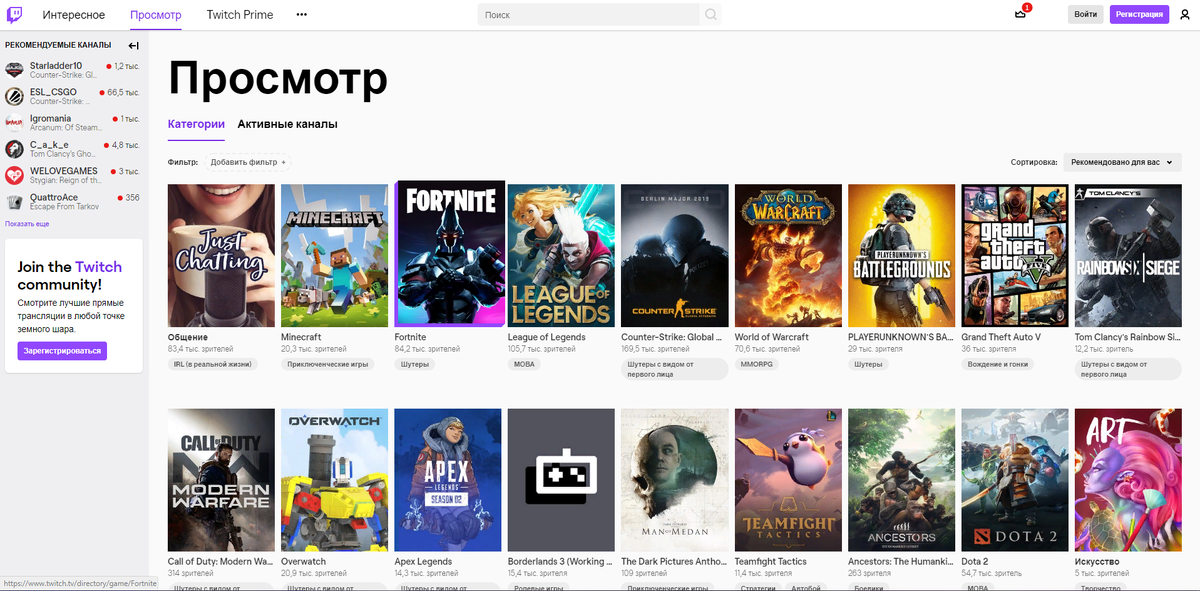
Task: Click the World of Warcraft title link
Action: pyautogui.click(x=772, y=337)
